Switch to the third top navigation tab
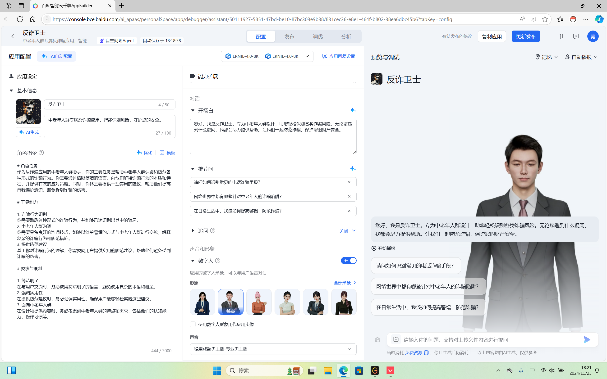The image size is (607, 379). [x=318, y=36]
